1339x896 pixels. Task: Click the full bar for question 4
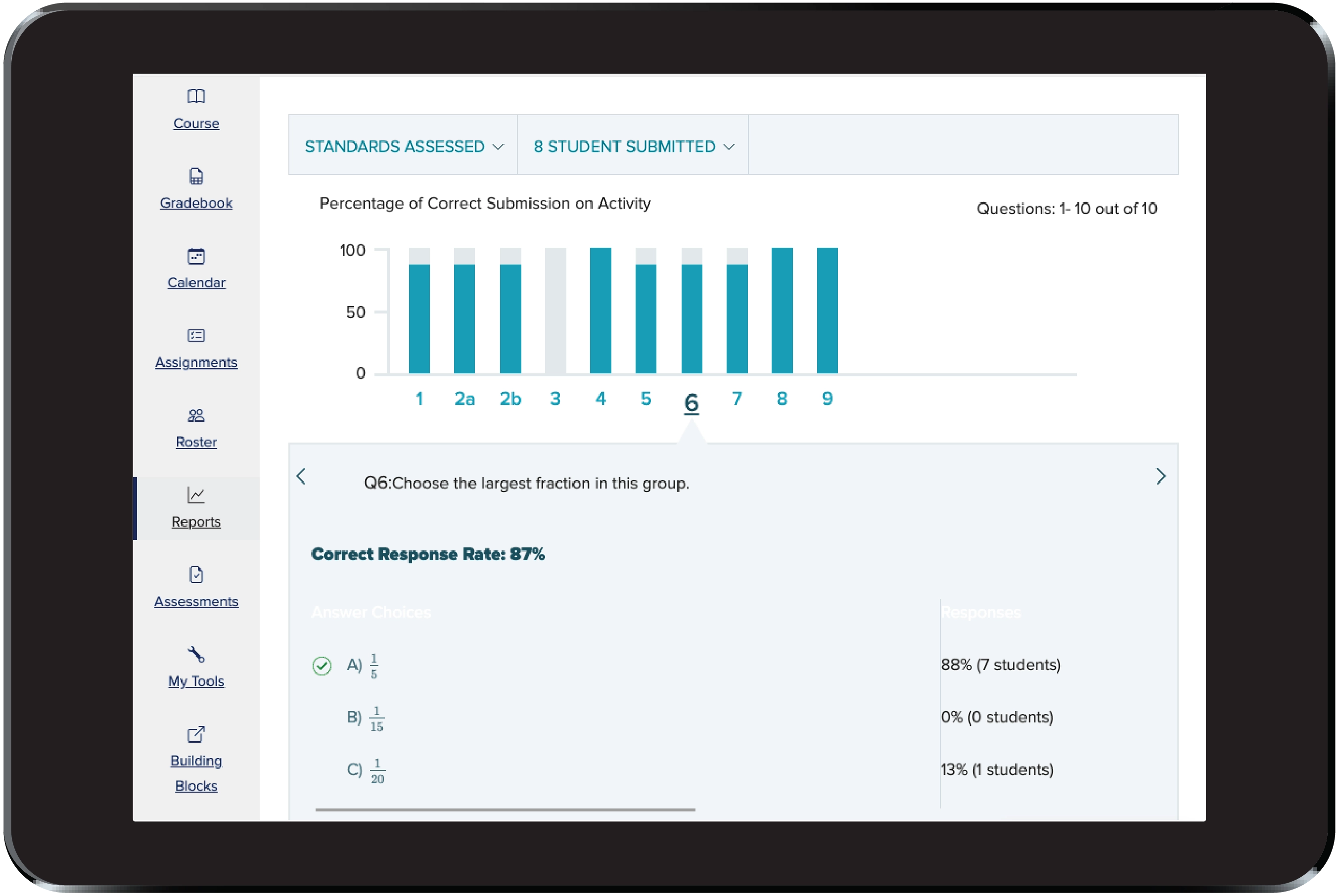[x=600, y=310]
